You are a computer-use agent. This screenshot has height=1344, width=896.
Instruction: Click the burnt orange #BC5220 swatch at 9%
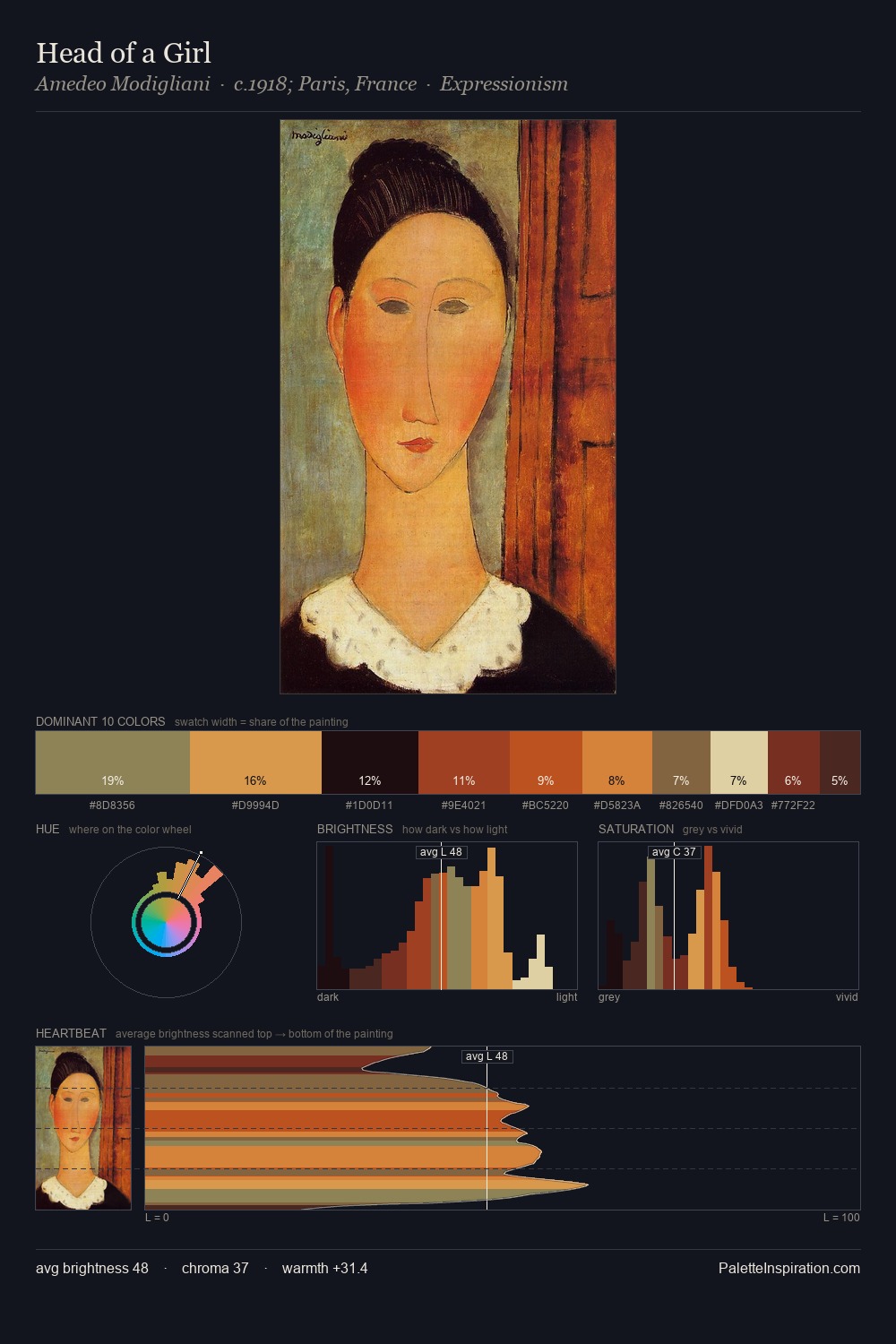[546, 762]
